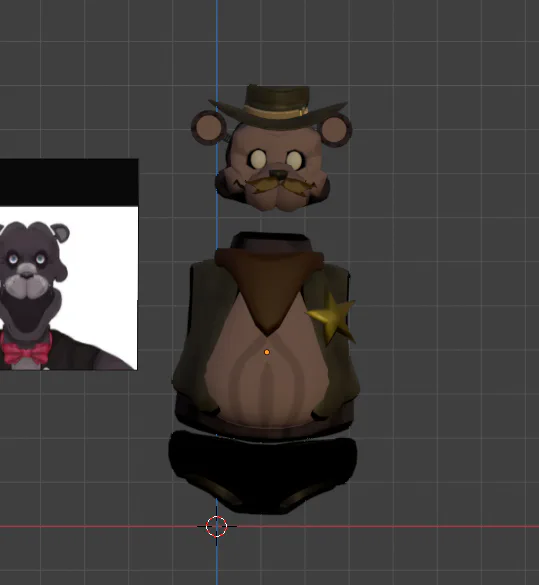Image resolution: width=539 pixels, height=585 pixels.
Task: Select the bear reference image with bow tie
Action: (69, 265)
